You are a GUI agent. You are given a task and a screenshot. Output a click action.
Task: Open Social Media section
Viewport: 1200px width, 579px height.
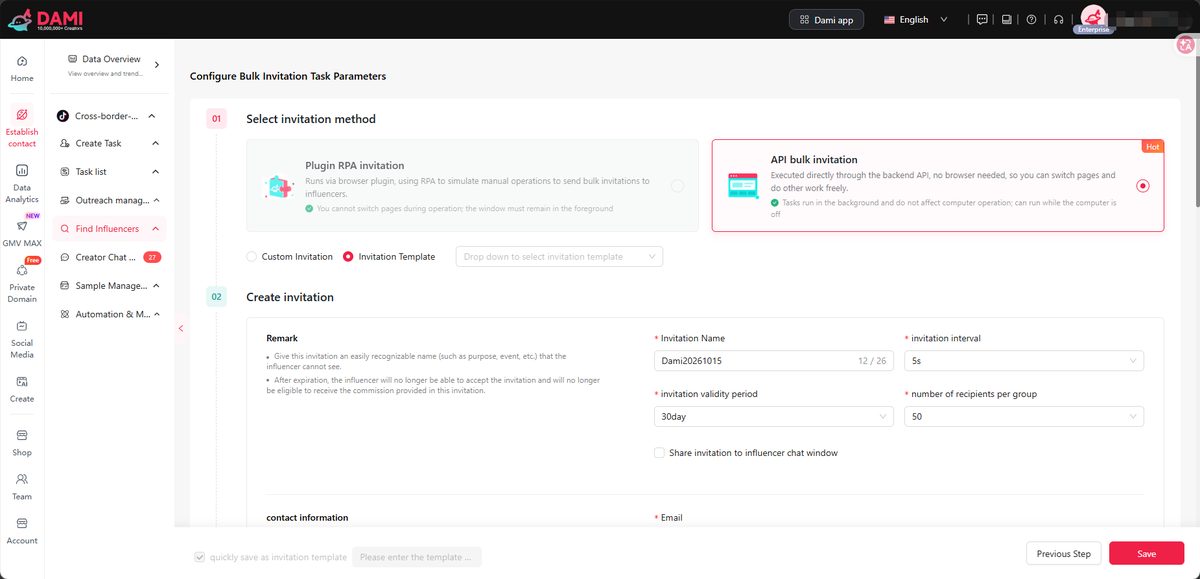[x=22, y=338]
